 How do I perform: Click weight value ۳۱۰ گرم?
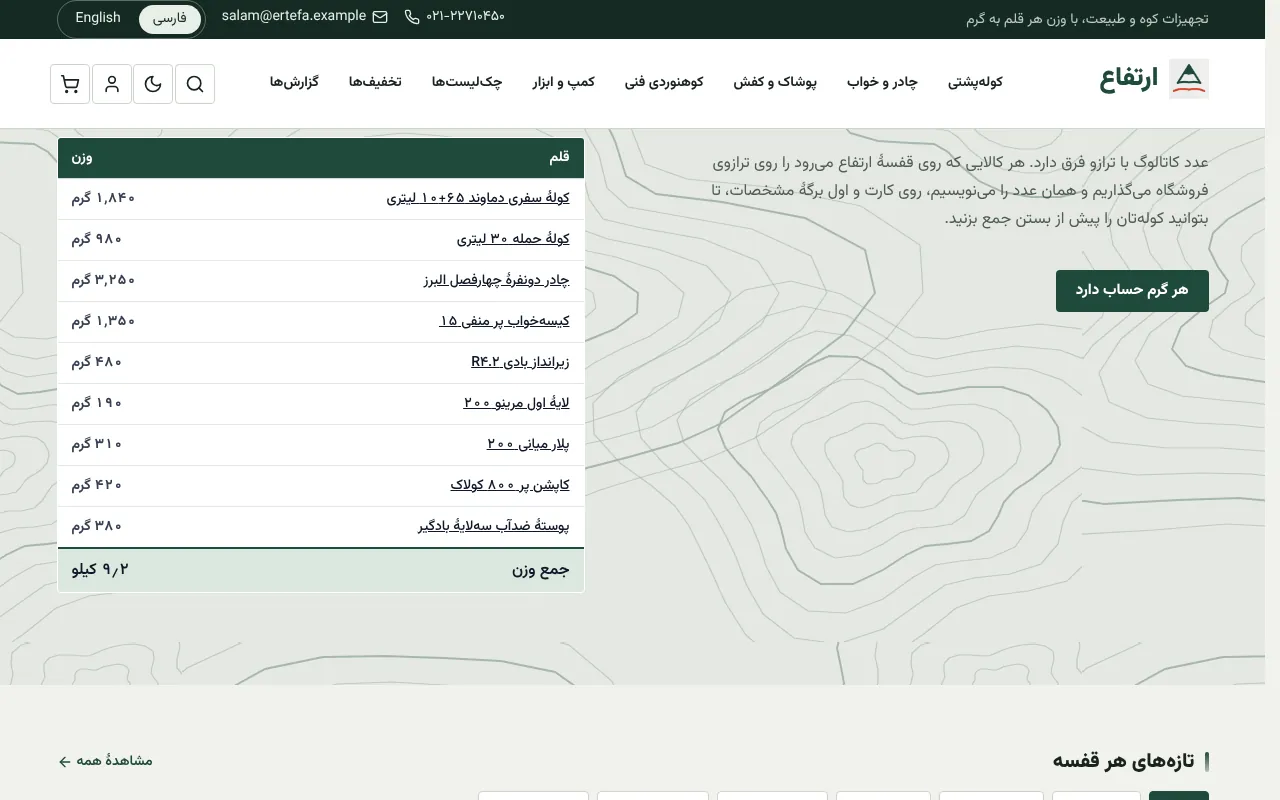tap(96, 445)
